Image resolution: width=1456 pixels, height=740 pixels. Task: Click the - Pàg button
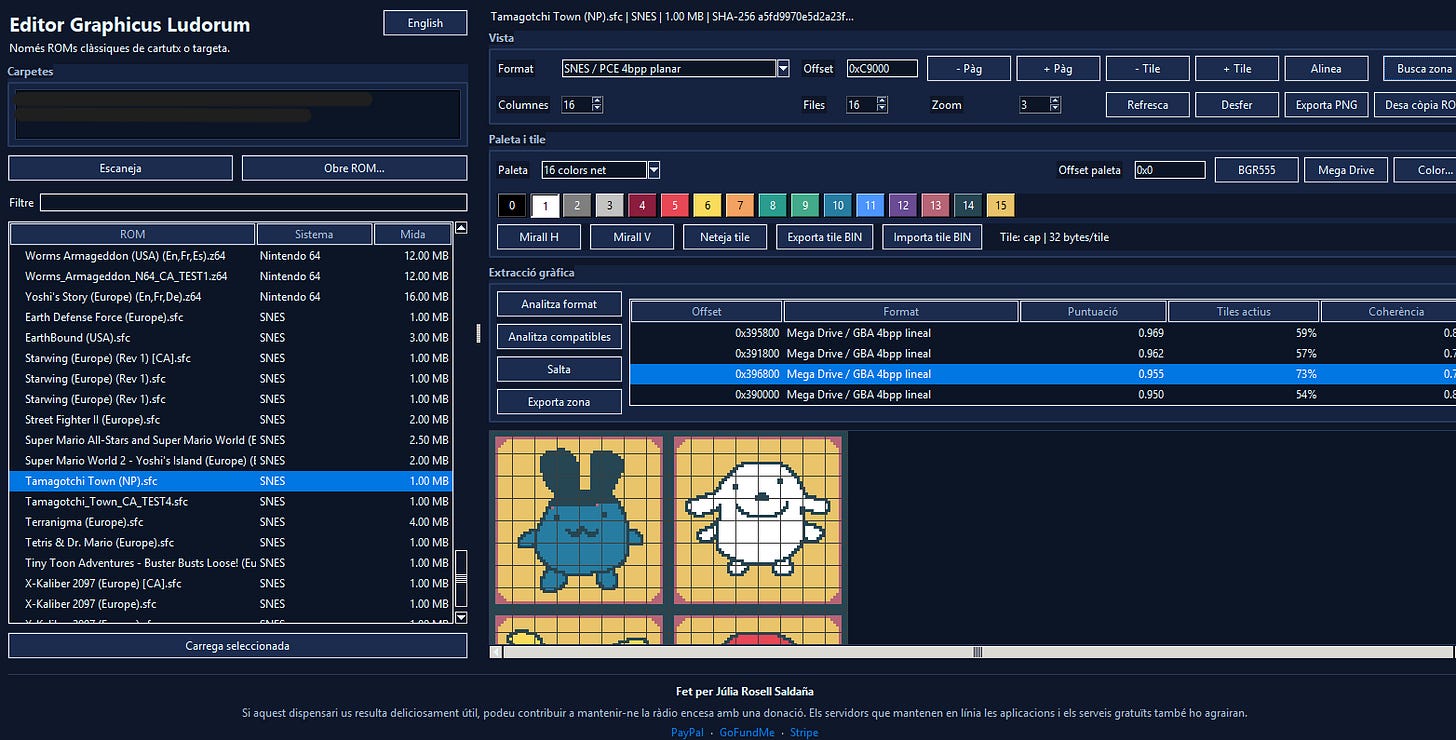[x=969, y=68]
